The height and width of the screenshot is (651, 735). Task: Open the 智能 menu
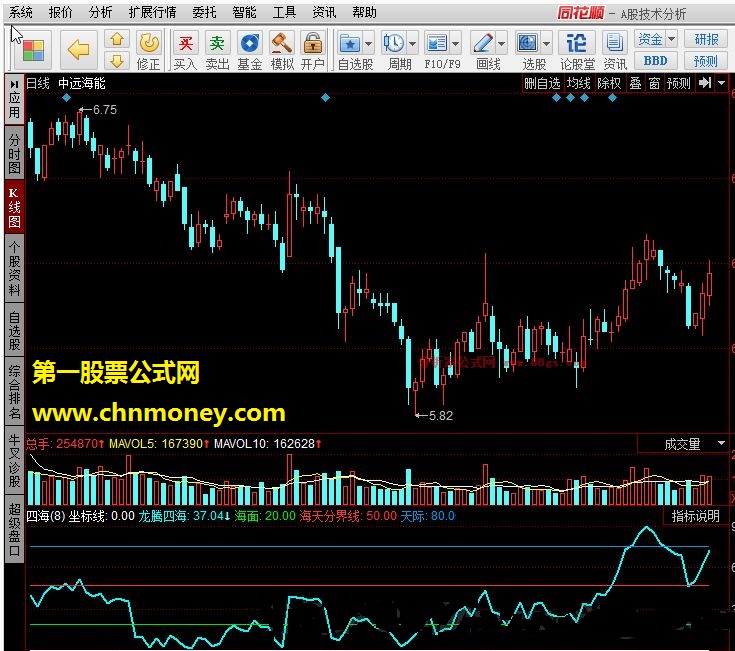tap(244, 13)
